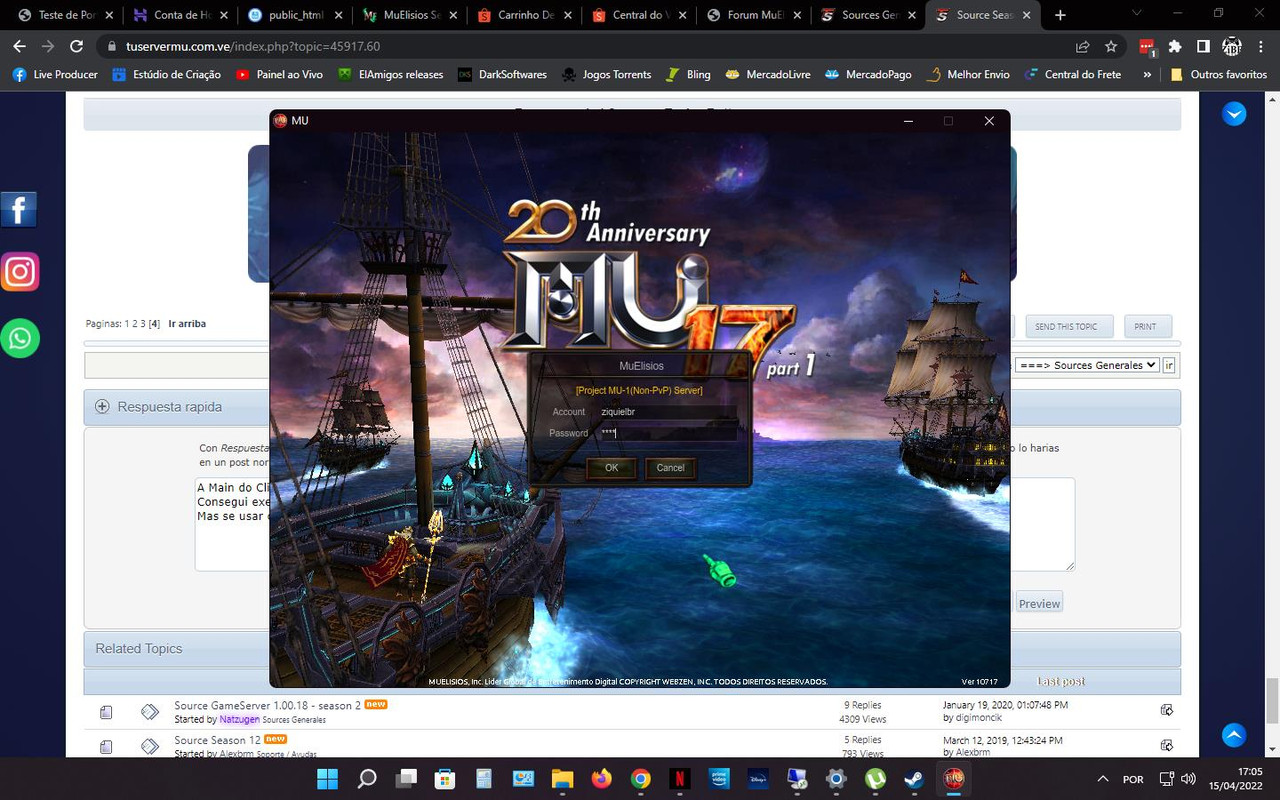Viewport: 1280px width, 800px height.
Task: Go to page 1 of the topic
Action: click(x=127, y=324)
